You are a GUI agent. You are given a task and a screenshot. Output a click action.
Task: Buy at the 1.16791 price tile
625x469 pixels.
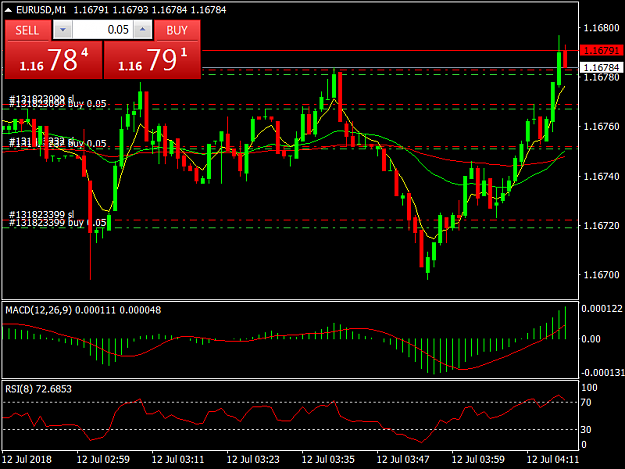pos(152,60)
